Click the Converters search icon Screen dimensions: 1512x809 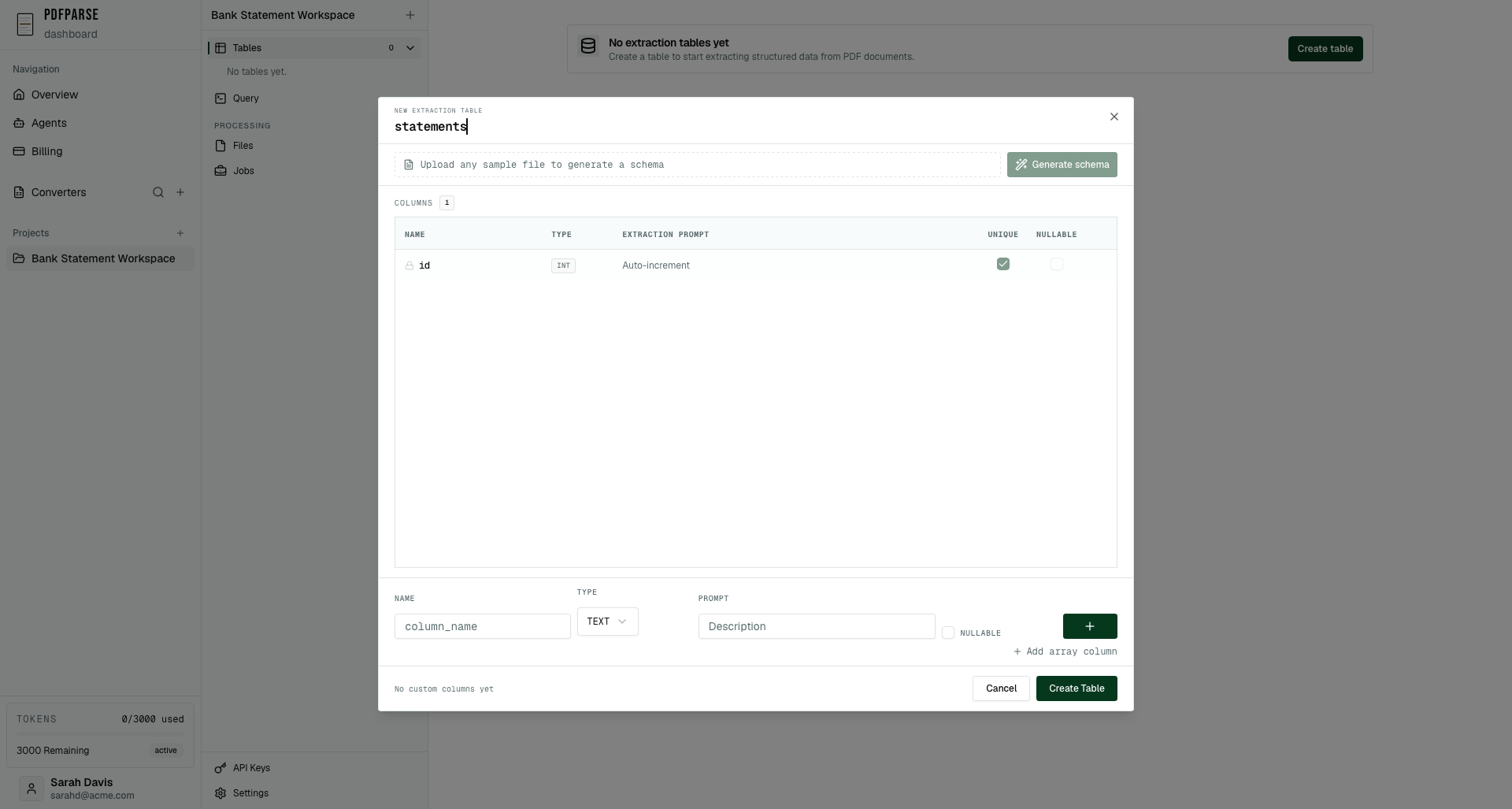[158, 192]
